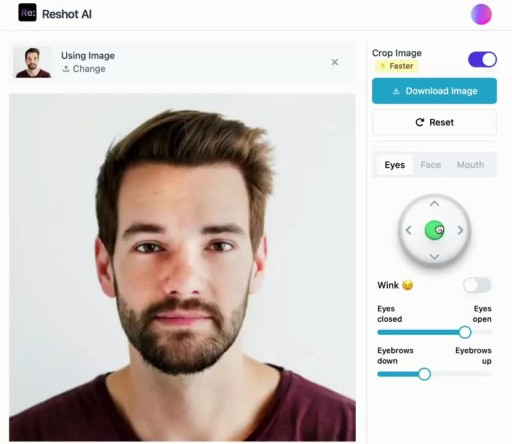The image size is (512, 444).
Task: Open the gradient user avatar menu
Action: (x=481, y=14)
